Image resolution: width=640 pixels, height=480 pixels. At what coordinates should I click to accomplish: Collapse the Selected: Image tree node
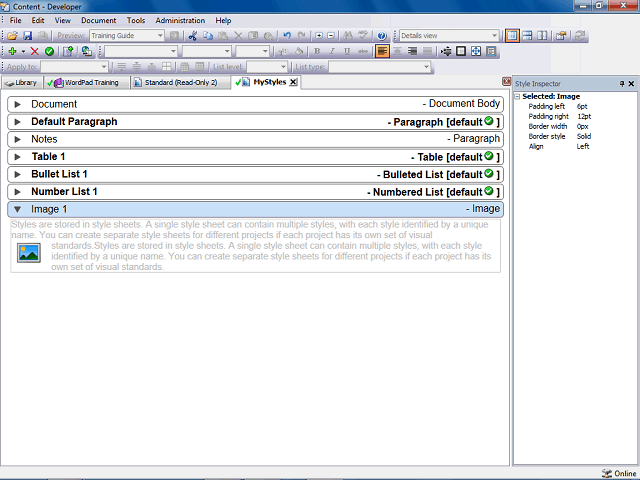coord(517,97)
